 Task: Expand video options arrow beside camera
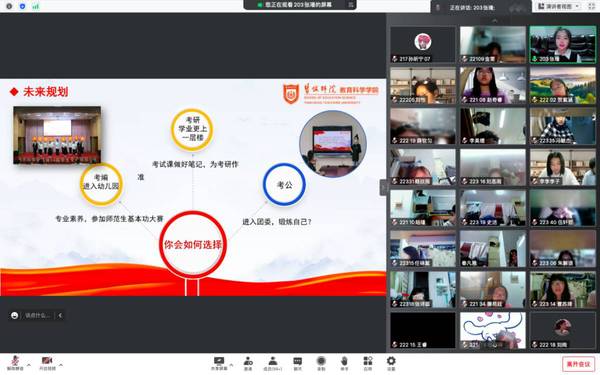point(61,365)
